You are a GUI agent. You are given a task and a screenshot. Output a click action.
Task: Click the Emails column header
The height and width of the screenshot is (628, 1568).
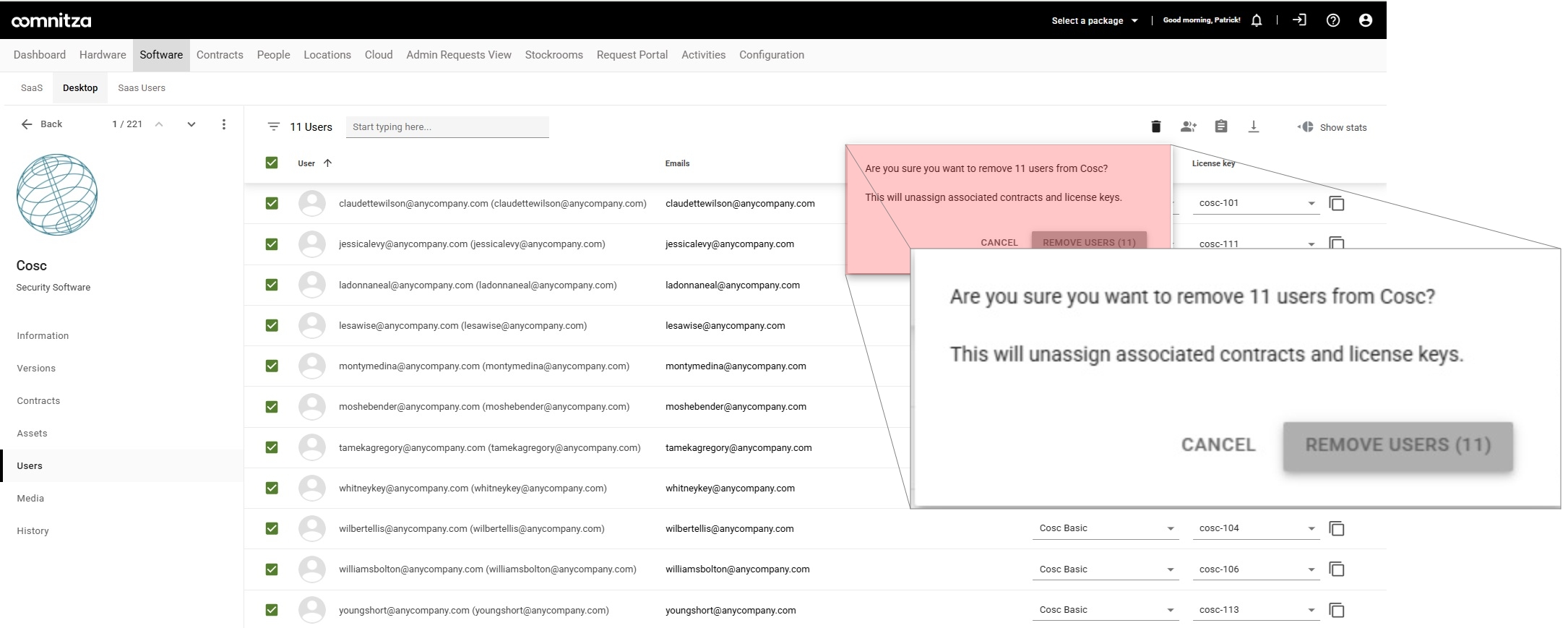point(677,163)
